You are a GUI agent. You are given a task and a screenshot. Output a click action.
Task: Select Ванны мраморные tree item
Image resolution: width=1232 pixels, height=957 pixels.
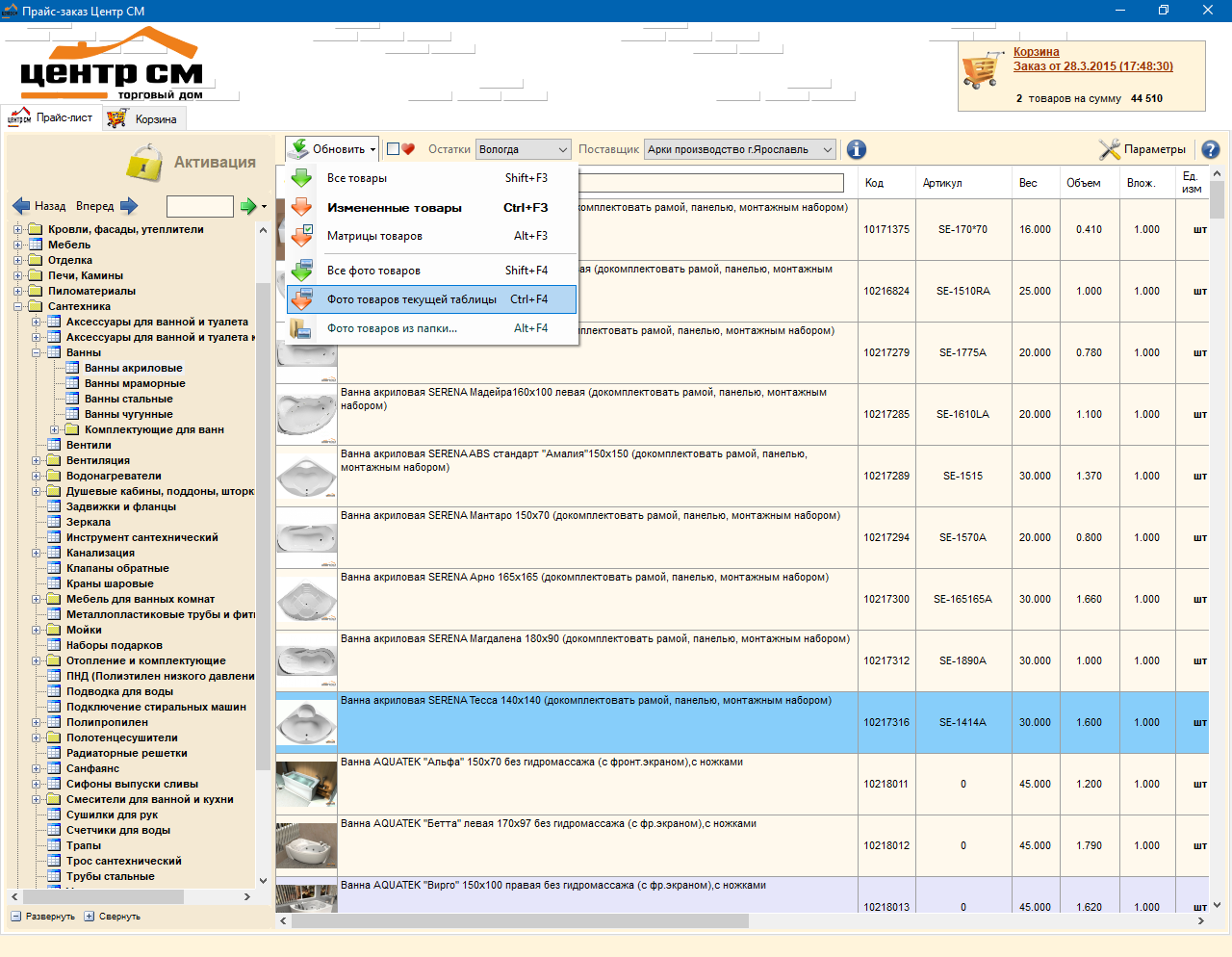click(x=135, y=383)
